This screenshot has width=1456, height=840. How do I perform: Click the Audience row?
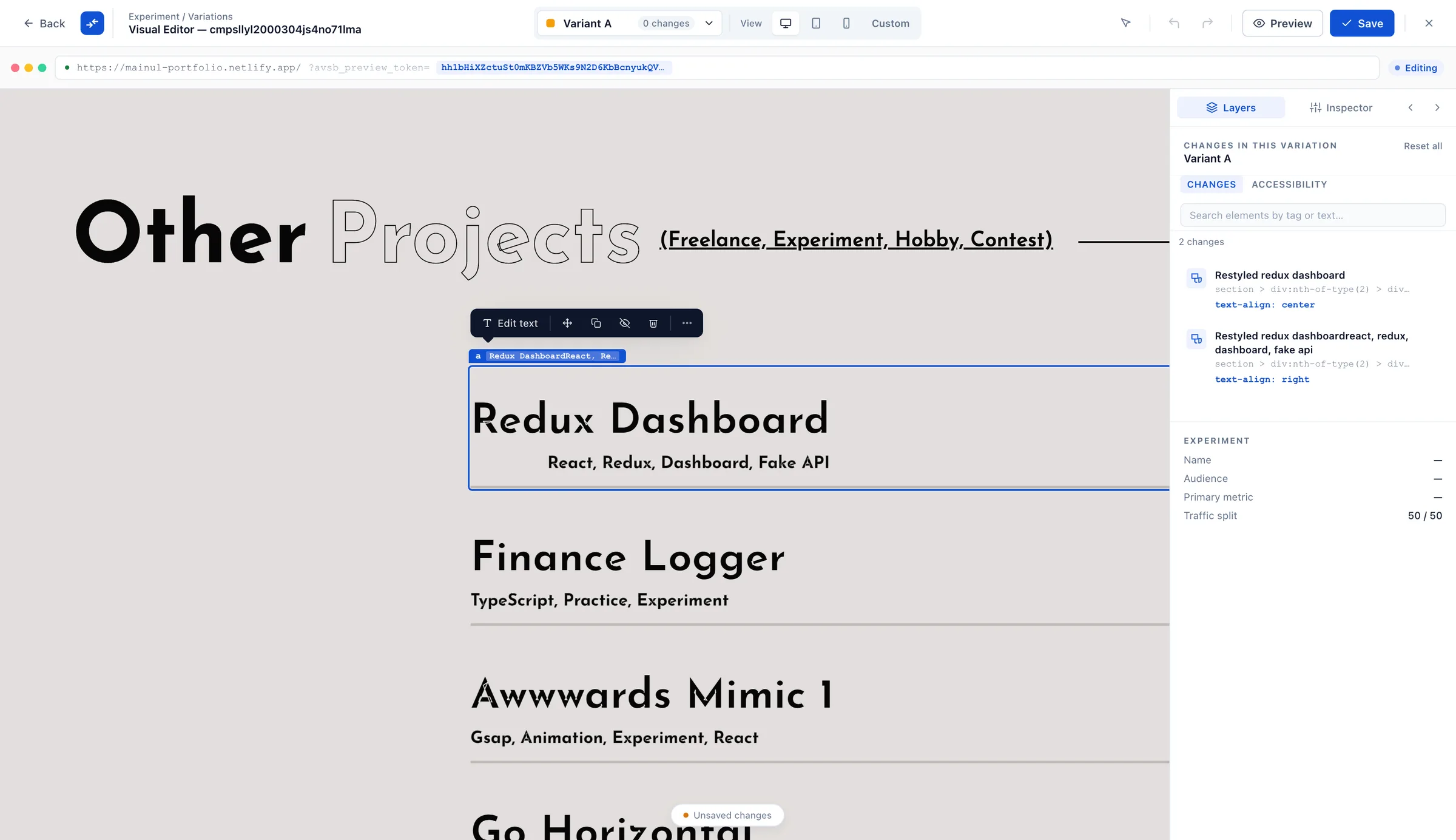pos(1312,478)
